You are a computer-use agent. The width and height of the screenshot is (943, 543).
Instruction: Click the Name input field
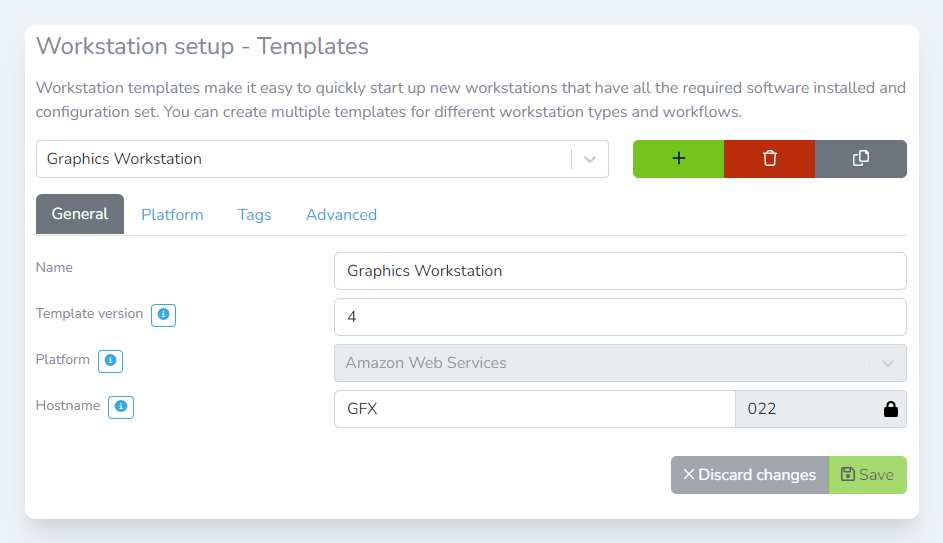click(620, 271)
